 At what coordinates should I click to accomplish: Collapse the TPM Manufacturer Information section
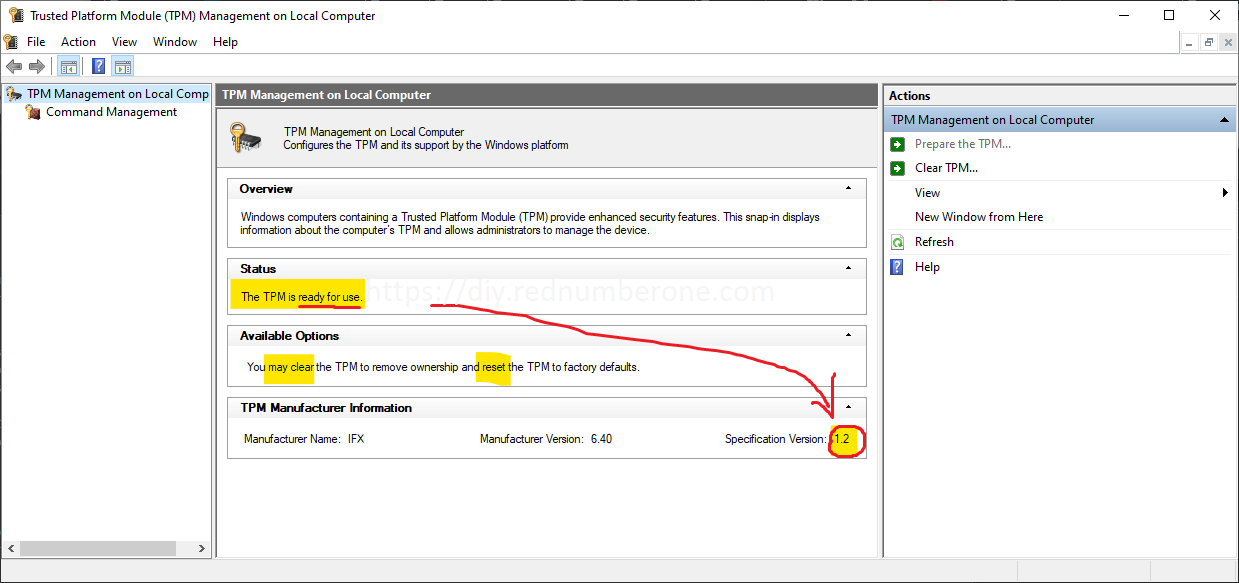849,407
